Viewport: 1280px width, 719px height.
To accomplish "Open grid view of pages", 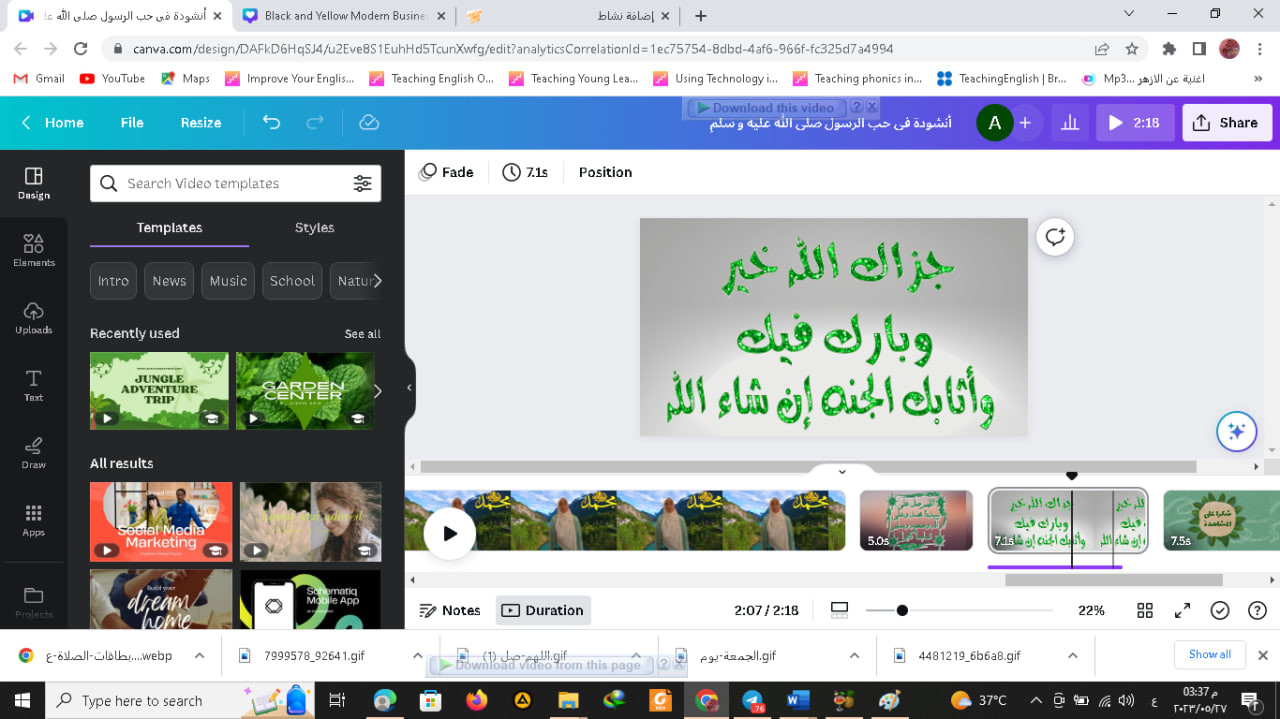I will point(1145,610).
